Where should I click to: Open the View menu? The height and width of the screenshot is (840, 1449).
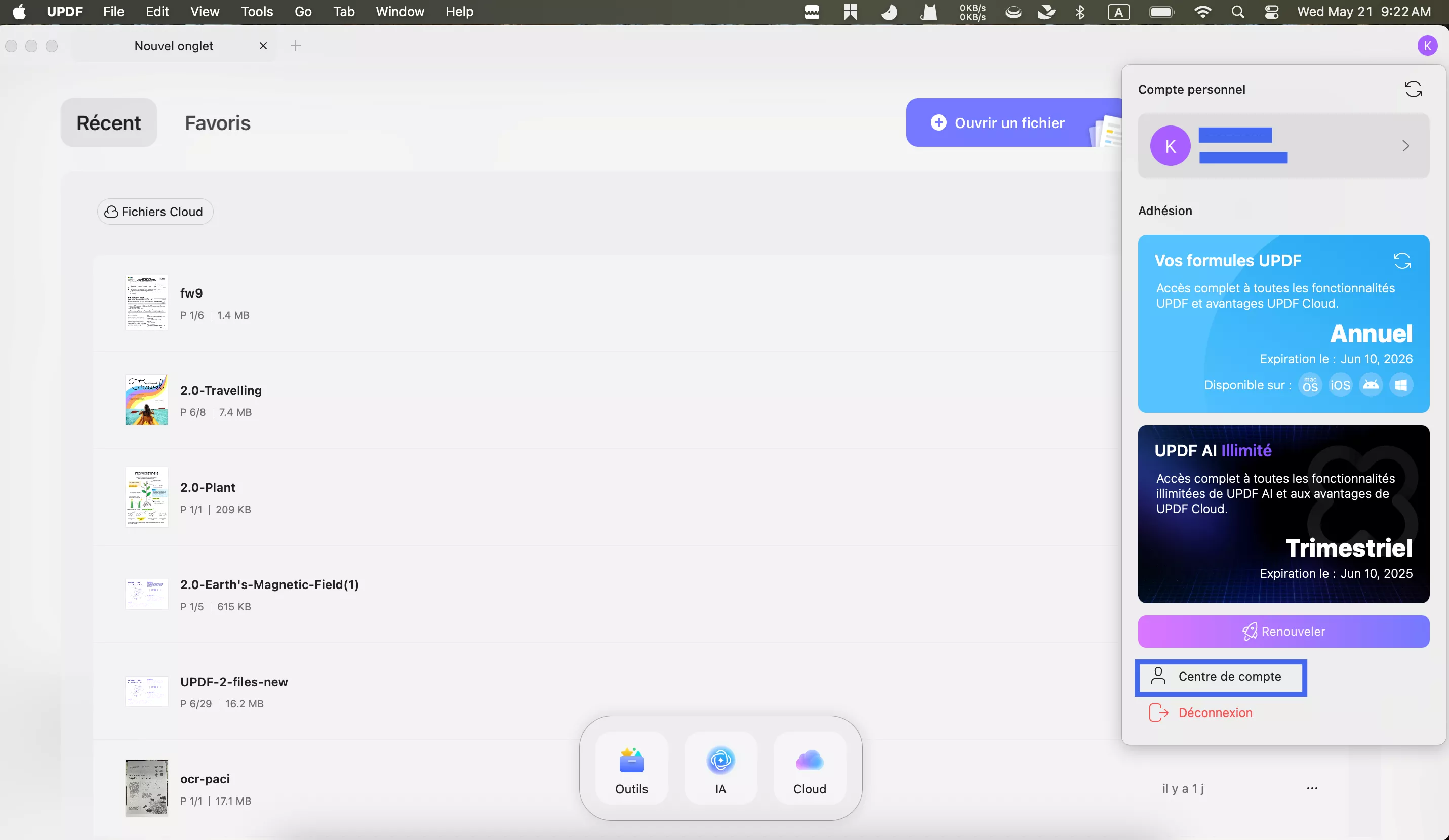point(205,12)
